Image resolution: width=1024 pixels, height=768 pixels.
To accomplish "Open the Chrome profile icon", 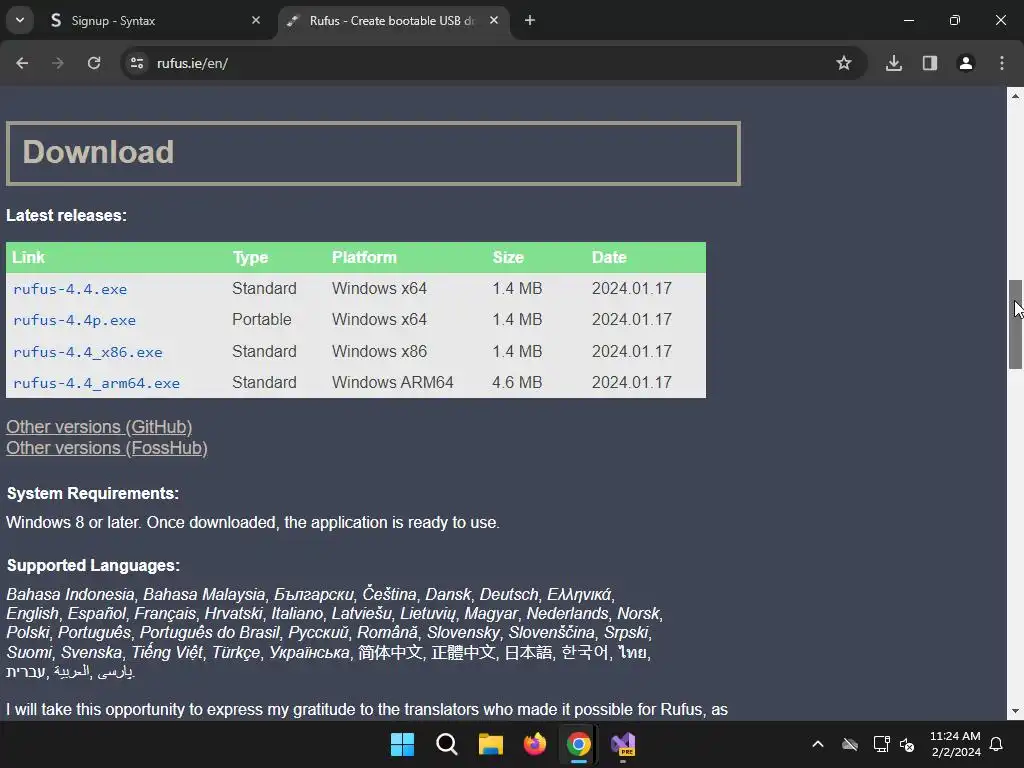I will 966,63.
